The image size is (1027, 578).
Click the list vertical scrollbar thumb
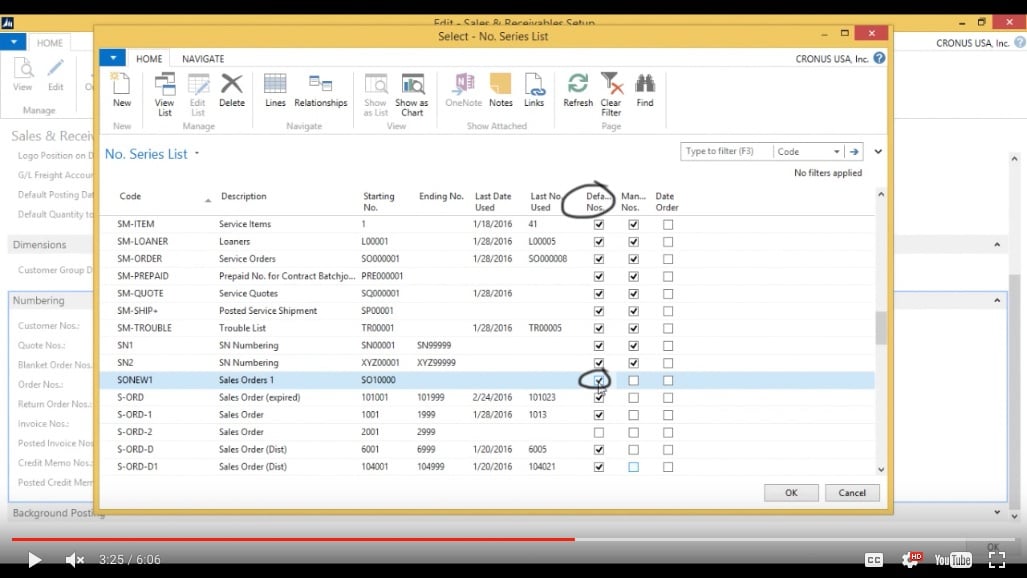[x=881, y=327]
